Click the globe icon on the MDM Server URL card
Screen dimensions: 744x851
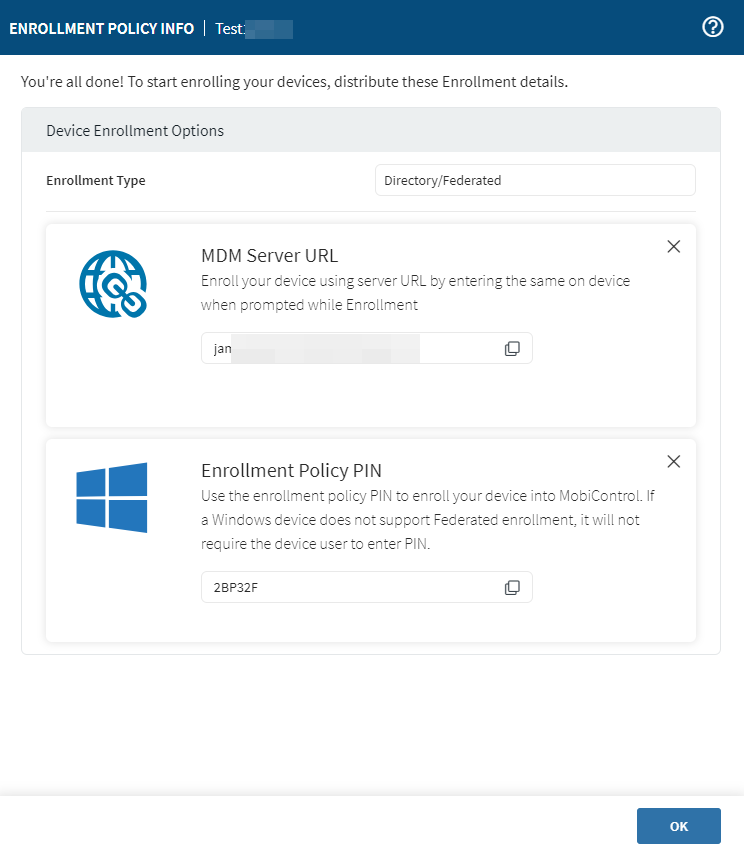point(112,284)
